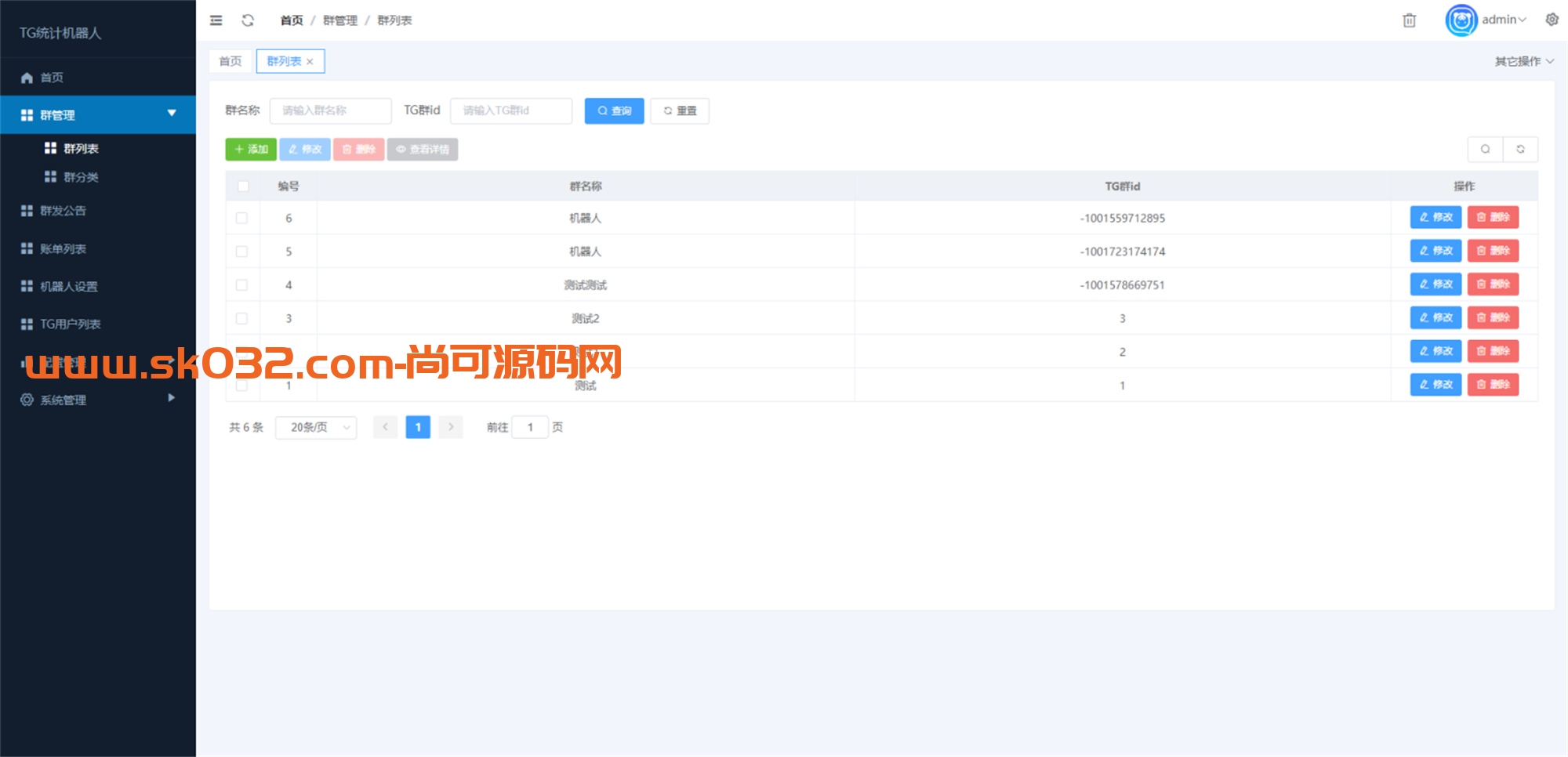Click the TG群id column header

(1122, 187)
